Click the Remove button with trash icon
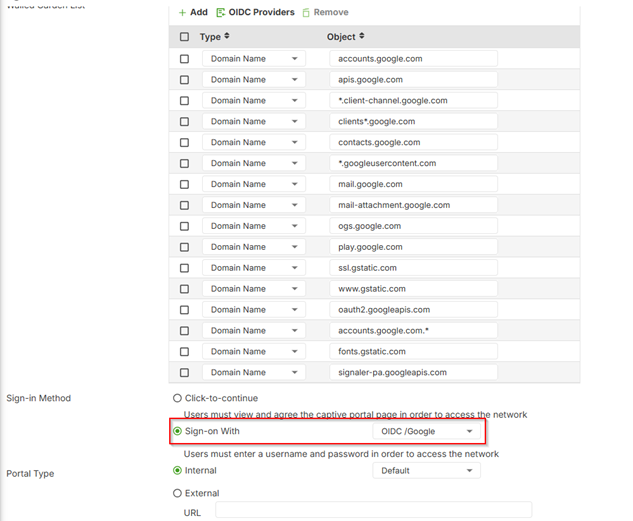 [x=325, y=13]
